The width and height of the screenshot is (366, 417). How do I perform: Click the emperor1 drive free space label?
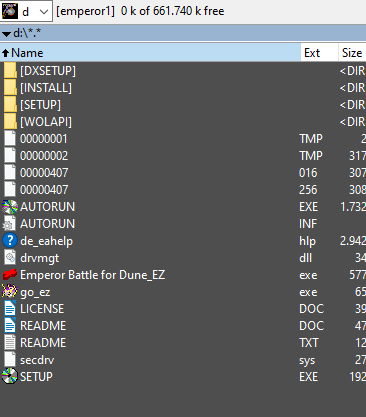(140, 11)
